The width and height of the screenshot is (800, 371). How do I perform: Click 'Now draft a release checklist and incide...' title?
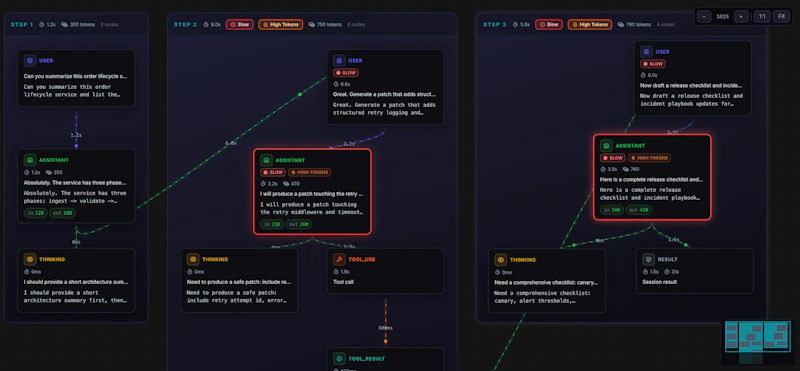click(692, 86)
